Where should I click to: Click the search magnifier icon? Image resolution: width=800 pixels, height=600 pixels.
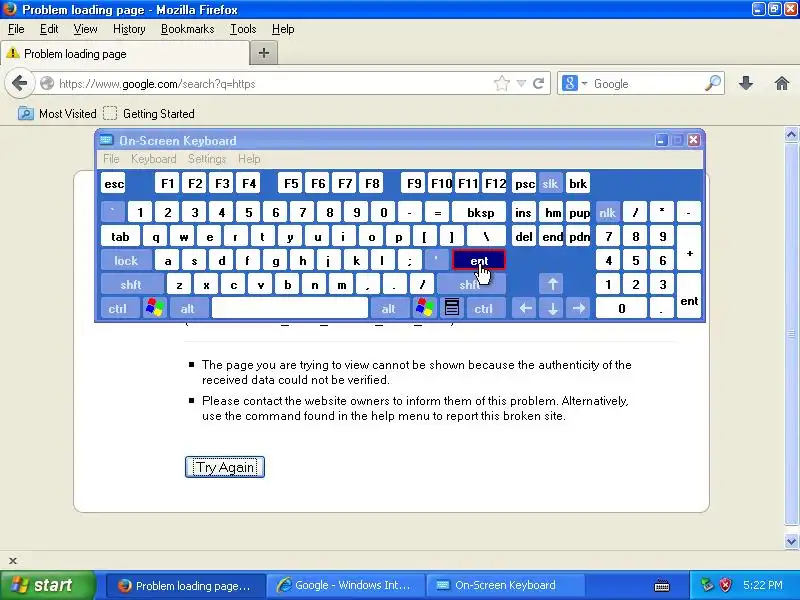pyautogui.click(x=713, y=83)
